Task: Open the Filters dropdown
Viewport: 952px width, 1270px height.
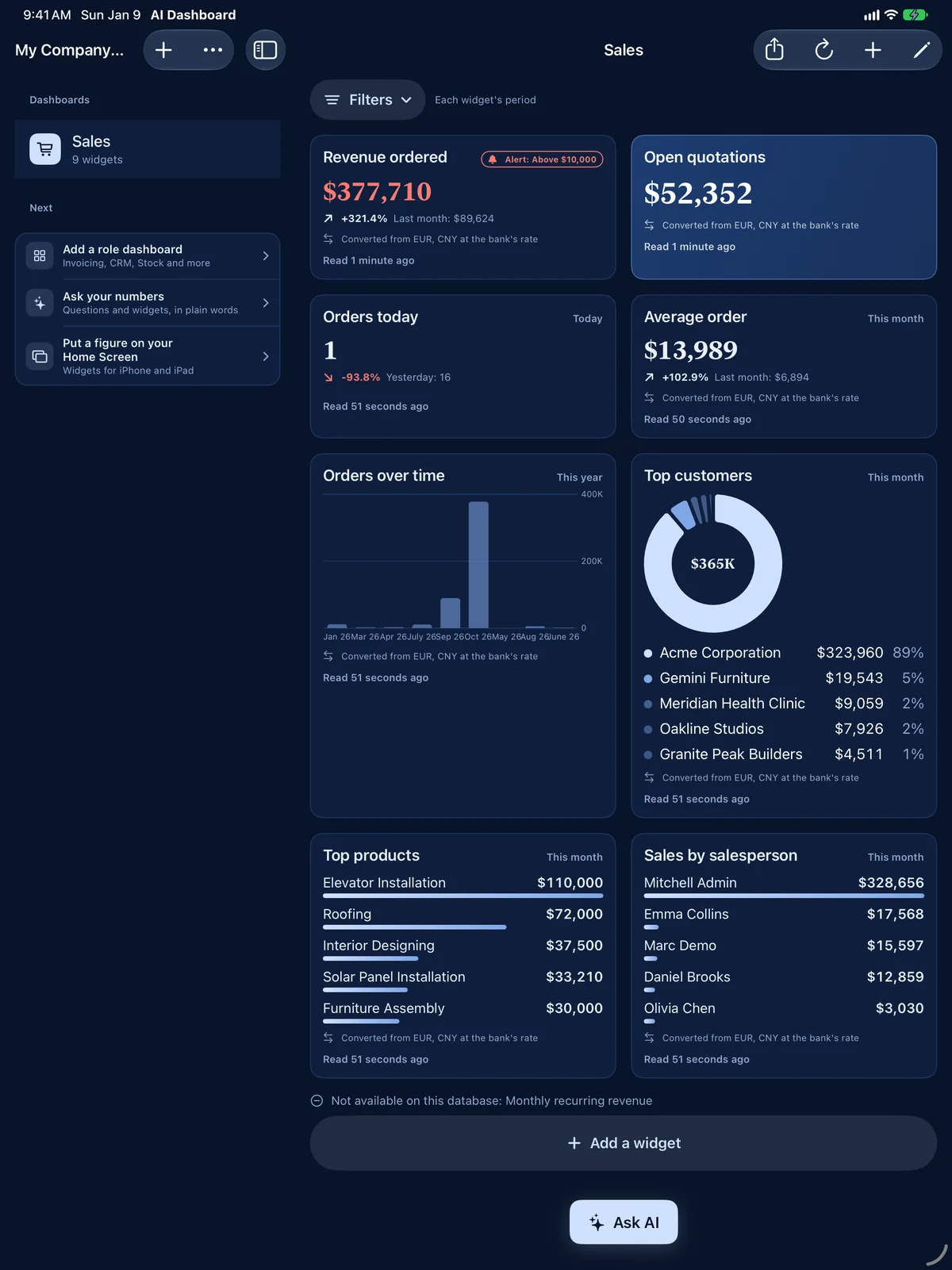Action: tap(368, 100)
